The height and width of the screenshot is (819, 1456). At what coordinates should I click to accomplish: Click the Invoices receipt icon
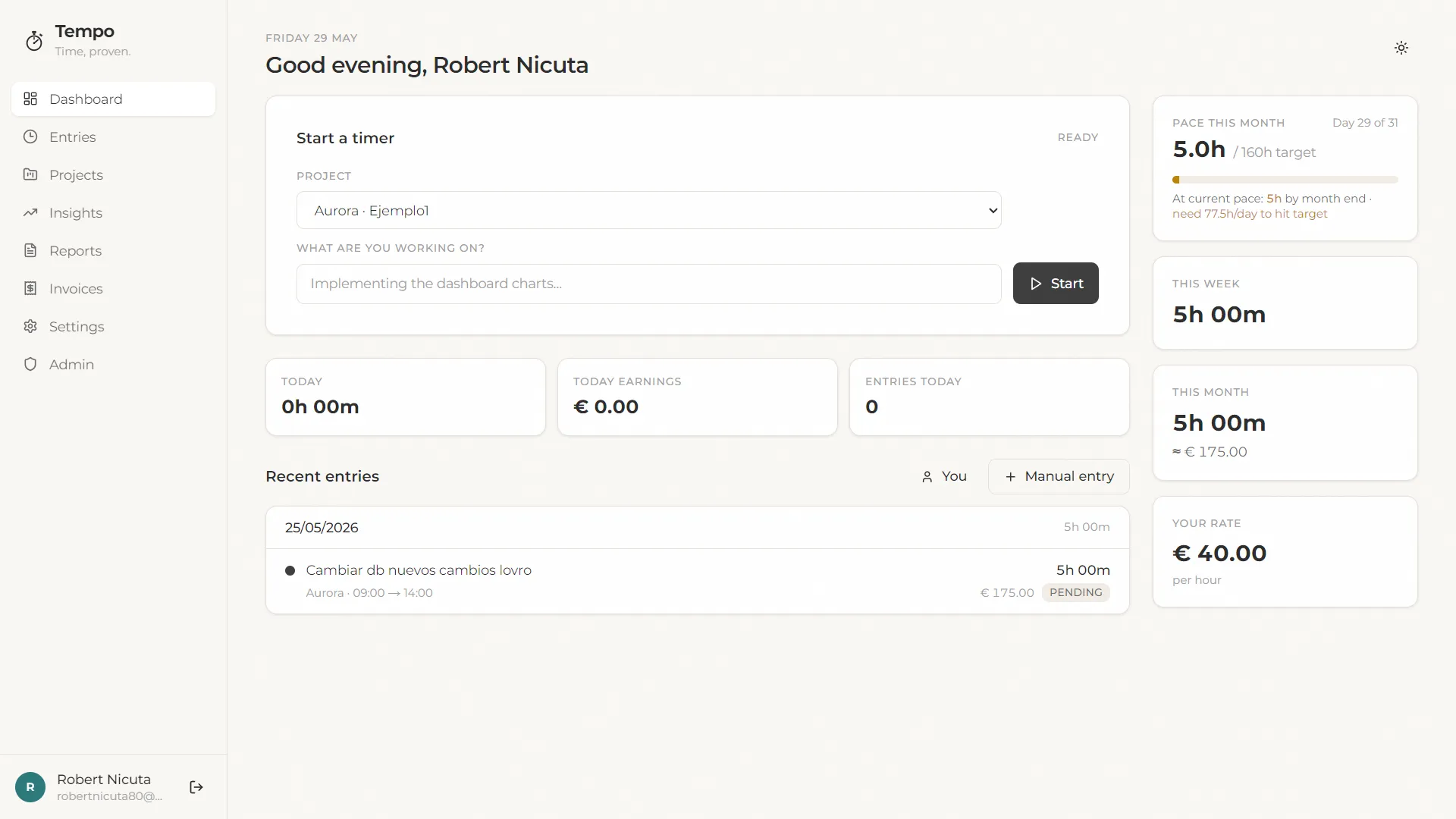(x=30, y=288)
